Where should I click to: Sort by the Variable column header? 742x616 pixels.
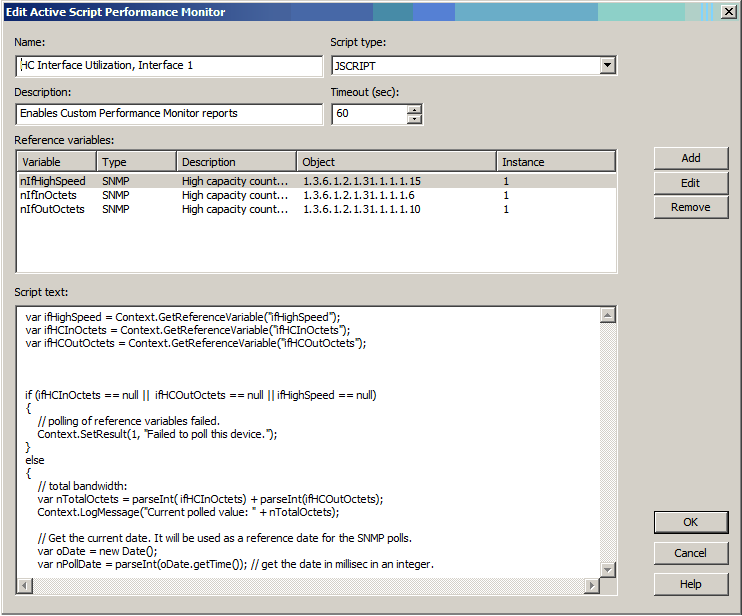click(x=57, y=162)
